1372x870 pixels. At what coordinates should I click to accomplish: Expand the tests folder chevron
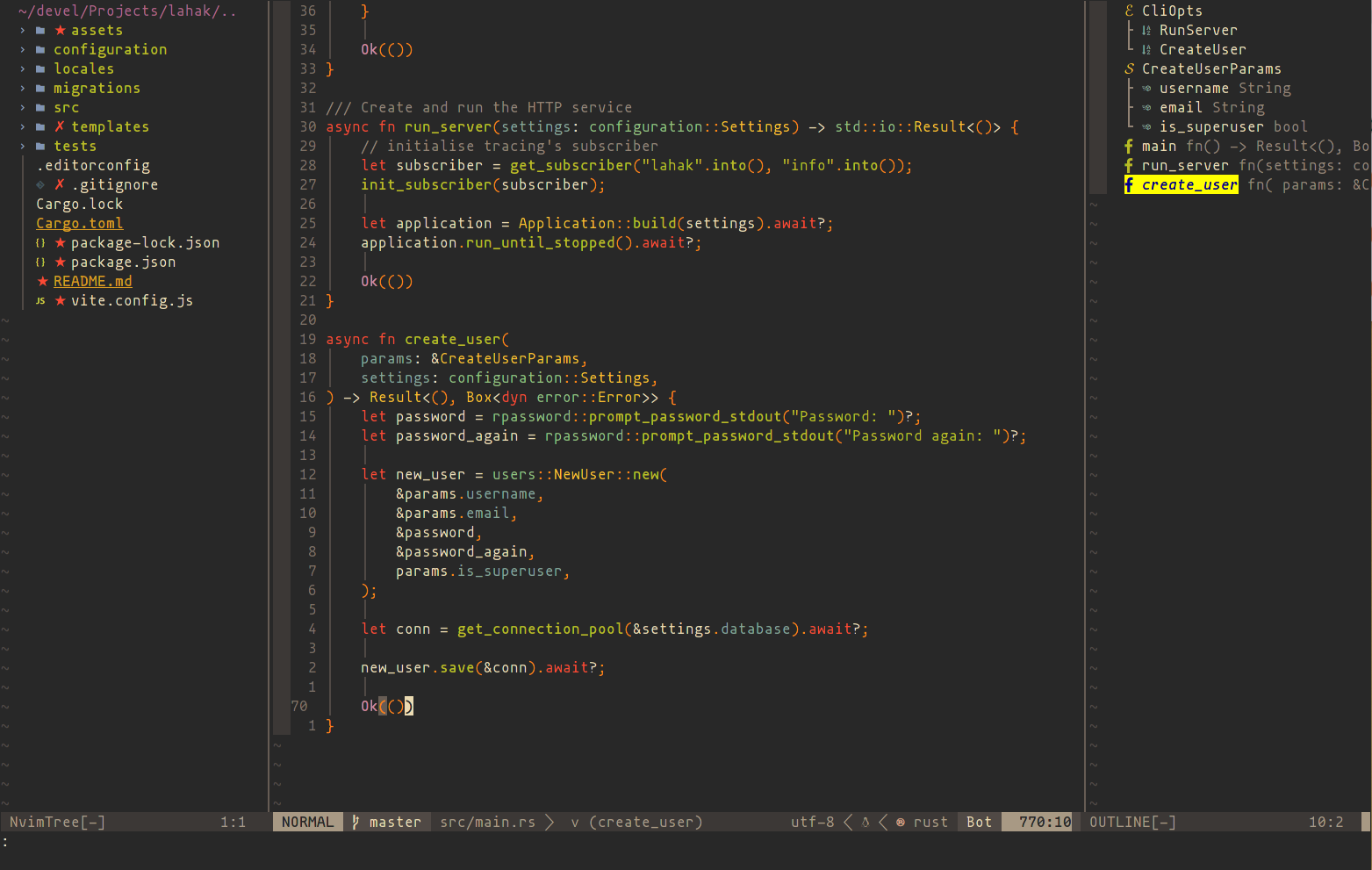[x=23, y=147]
